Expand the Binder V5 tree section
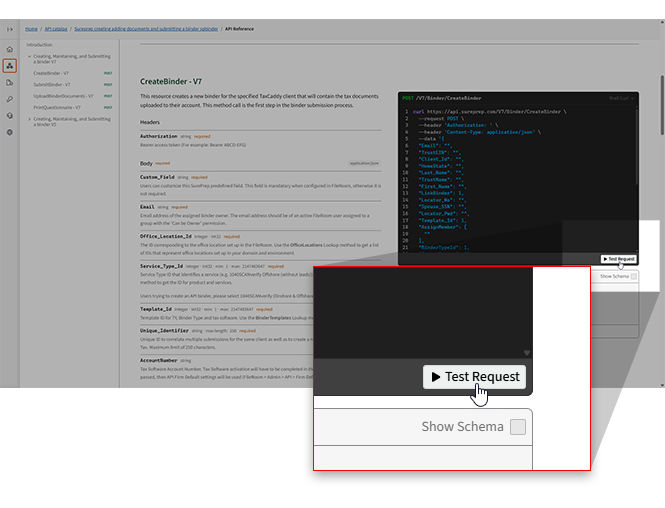The image size is (665, 508). point(29,119)
